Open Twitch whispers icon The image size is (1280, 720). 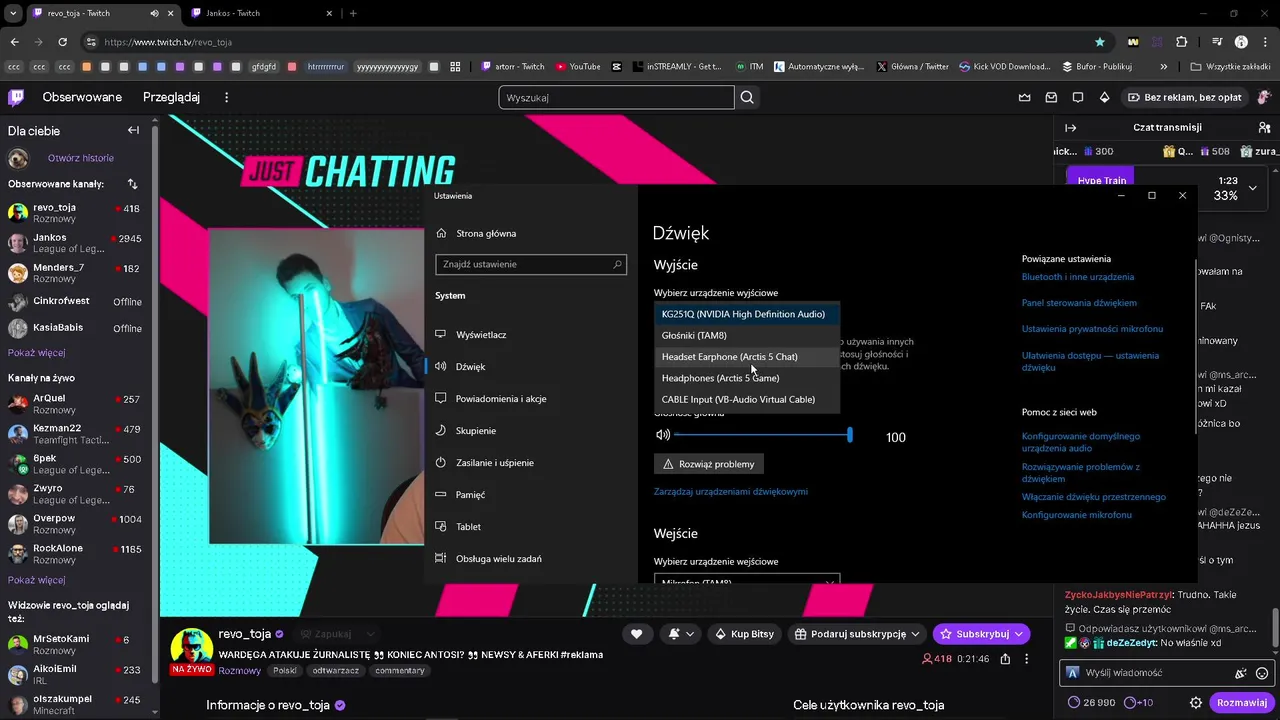click(1078, 97)
